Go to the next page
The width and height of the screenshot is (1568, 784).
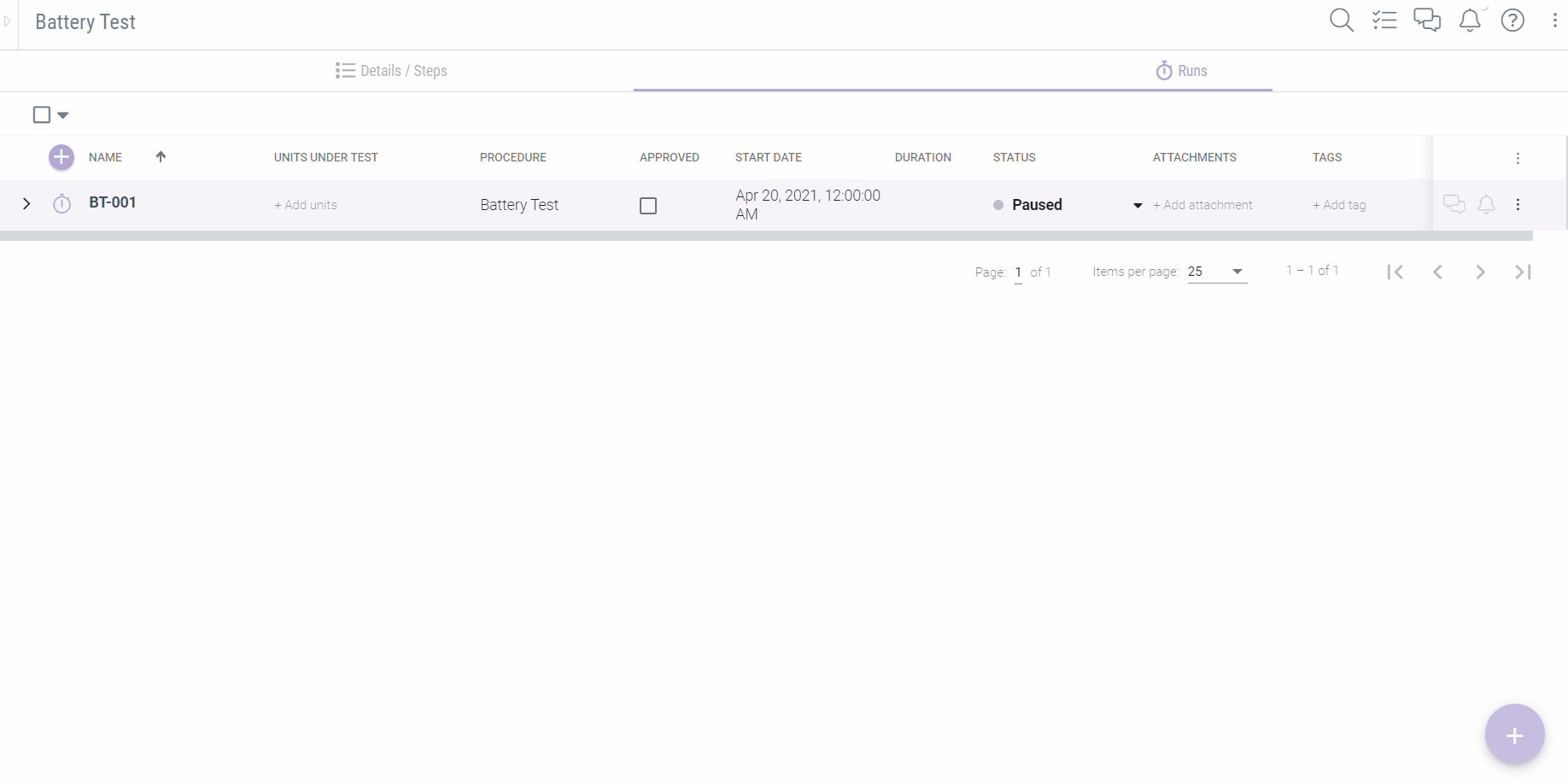coord(1481,272)
